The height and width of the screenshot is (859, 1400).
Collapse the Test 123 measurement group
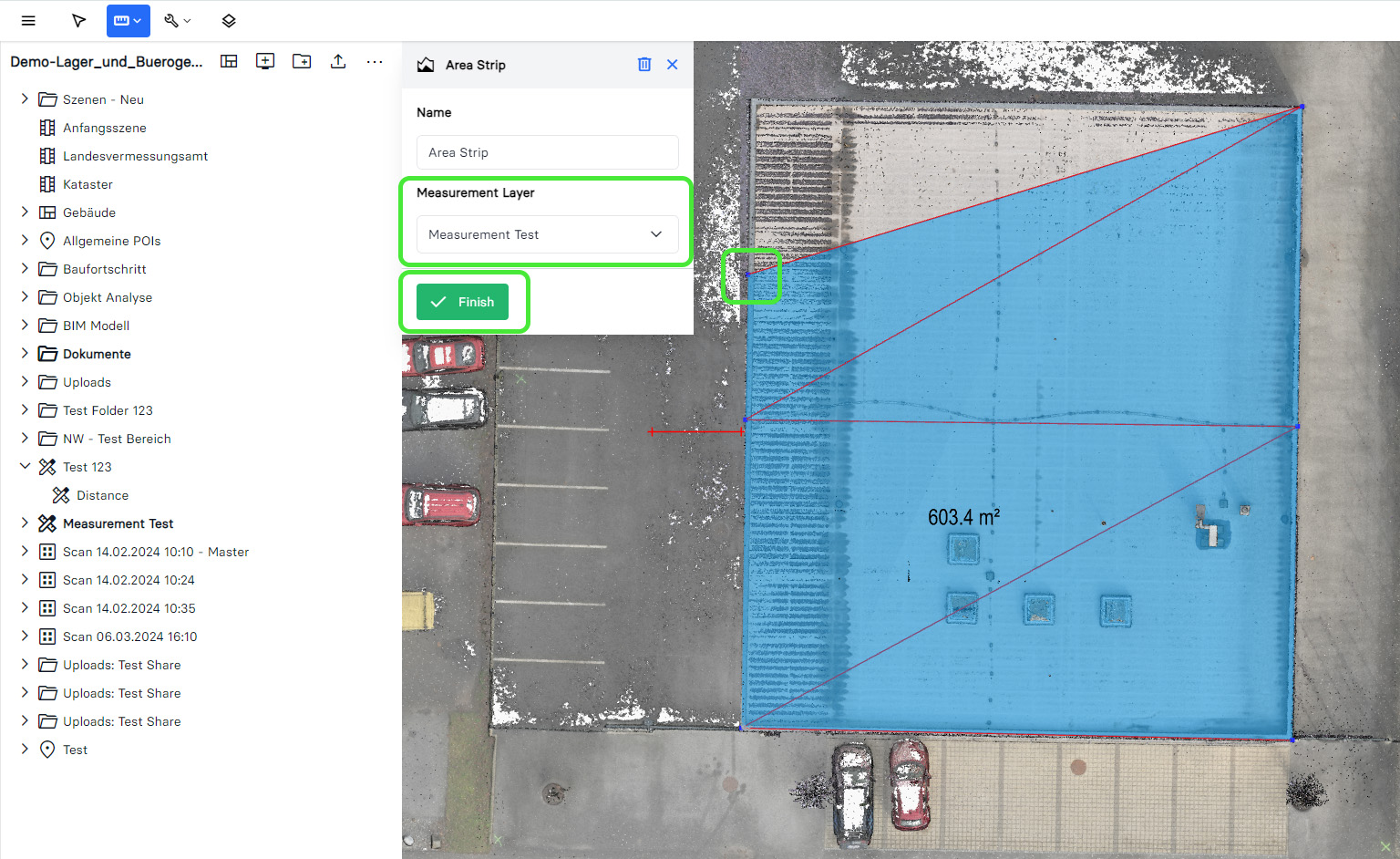coord(25,467)
